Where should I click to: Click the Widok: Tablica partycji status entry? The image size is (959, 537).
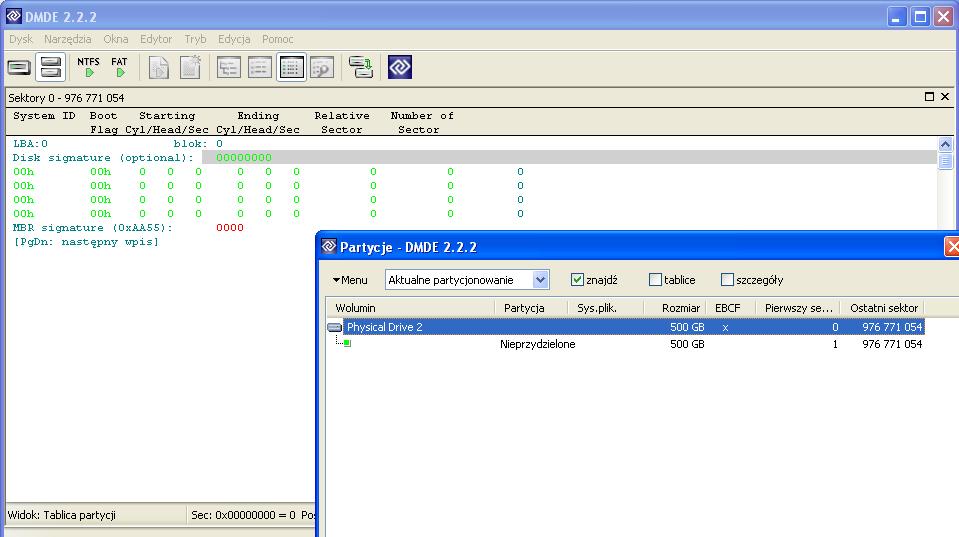click(62, 515)
